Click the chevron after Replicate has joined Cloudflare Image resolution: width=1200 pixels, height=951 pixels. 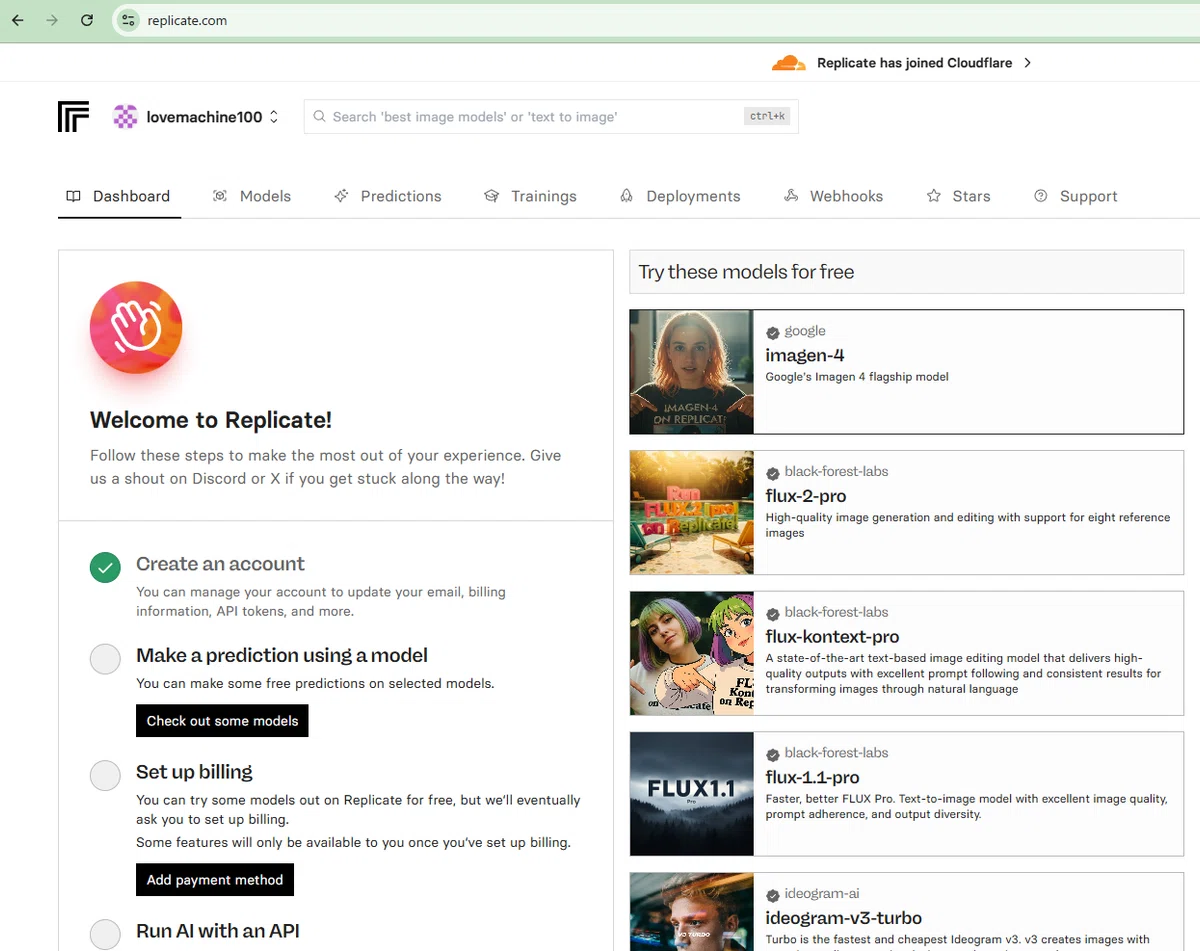tap(1027, 63)
